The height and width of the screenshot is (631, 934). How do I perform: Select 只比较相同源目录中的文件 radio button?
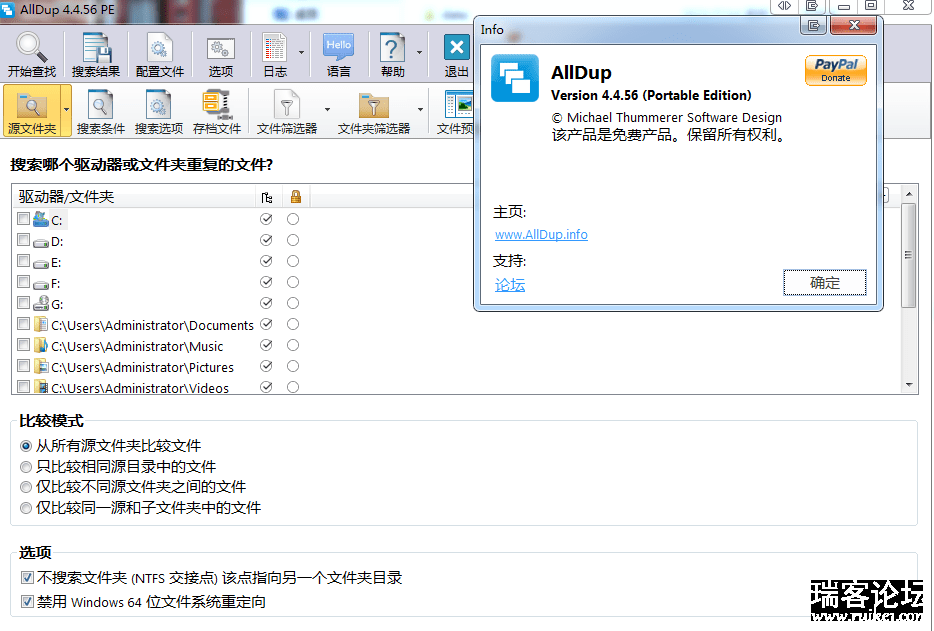pyautogui.click(x=26, y=467)
